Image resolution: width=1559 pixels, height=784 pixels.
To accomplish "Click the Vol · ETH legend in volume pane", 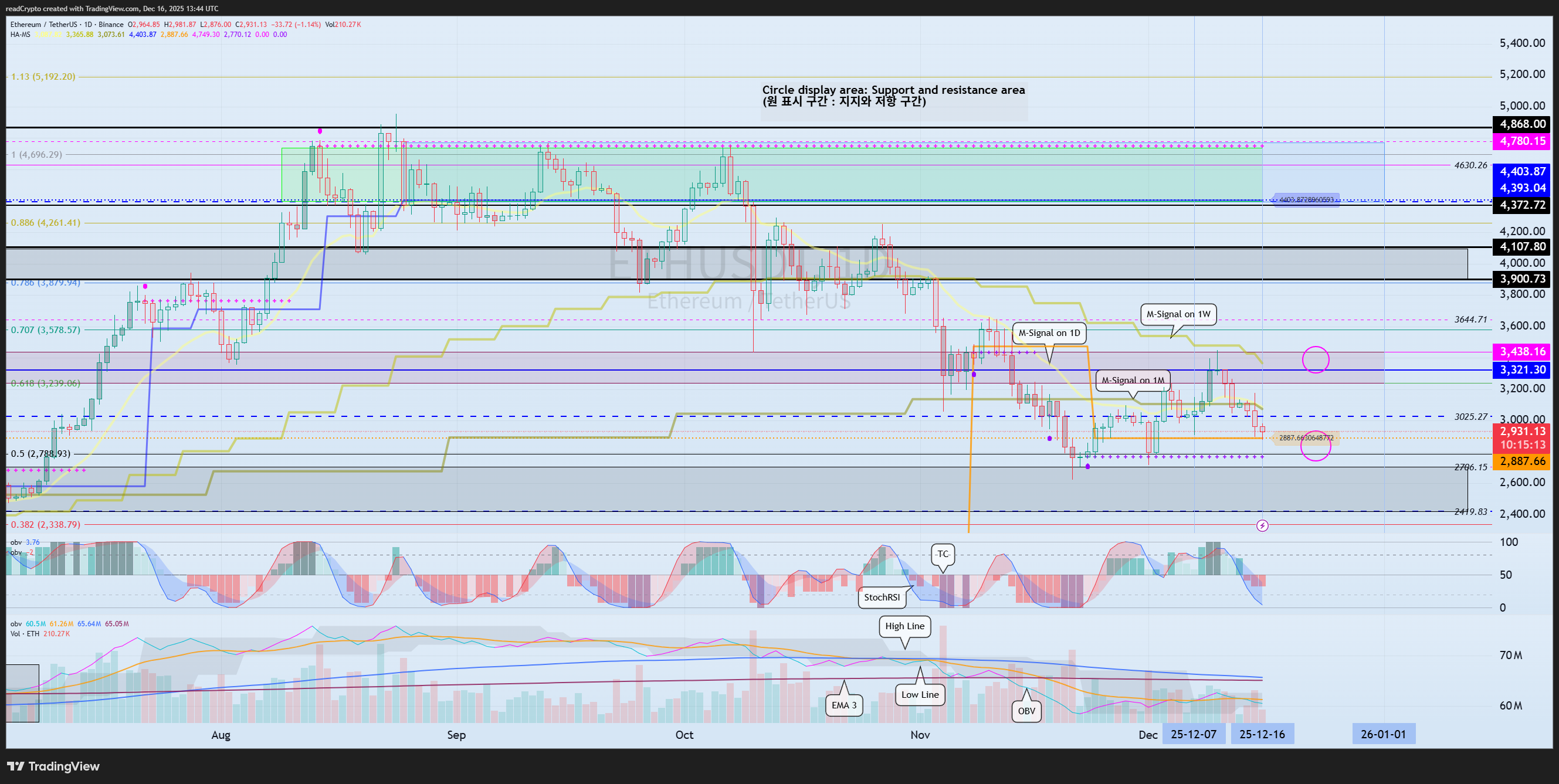I will (25, 633).
